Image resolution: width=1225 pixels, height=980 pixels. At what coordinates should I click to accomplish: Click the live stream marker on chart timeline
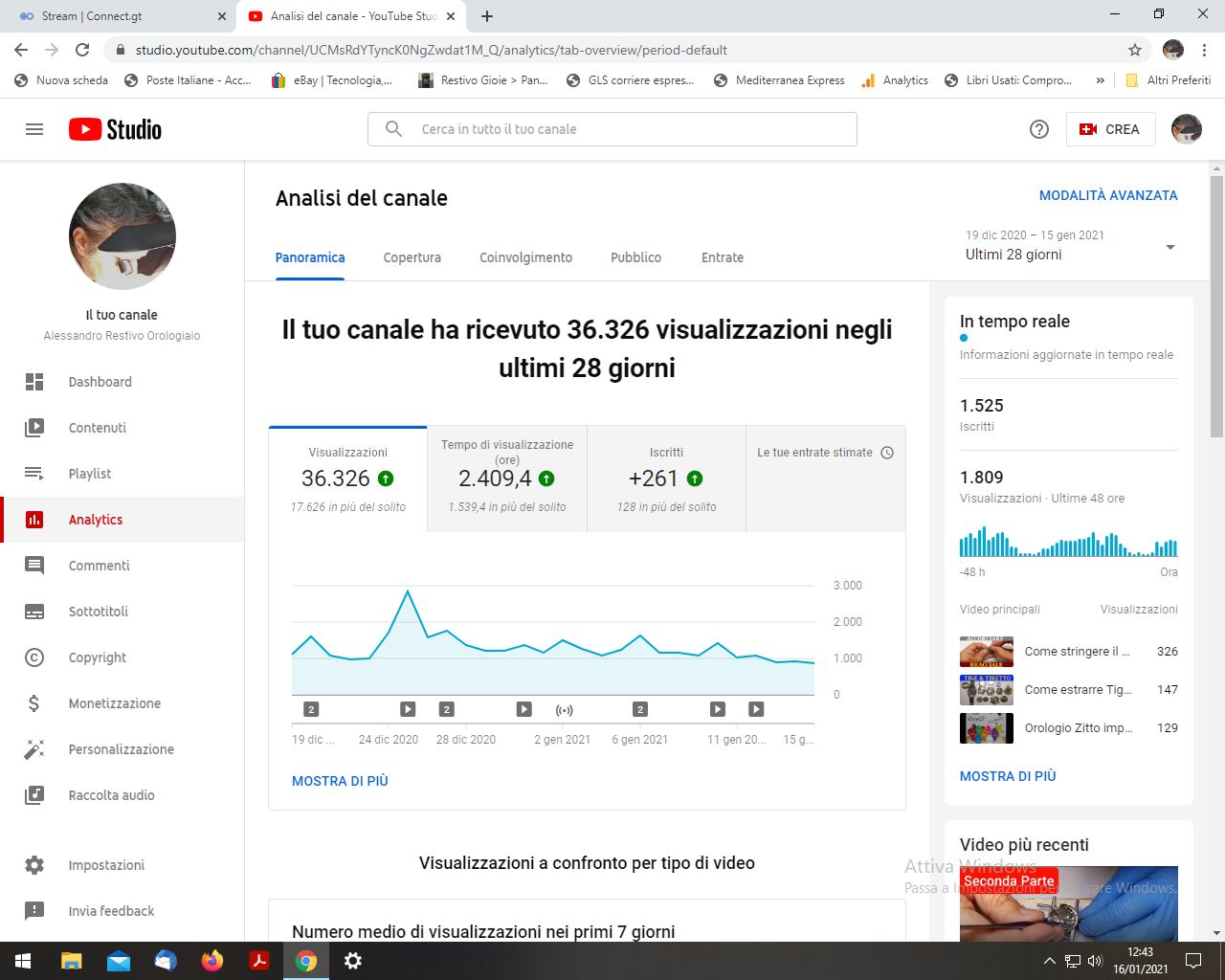point(565,710)
